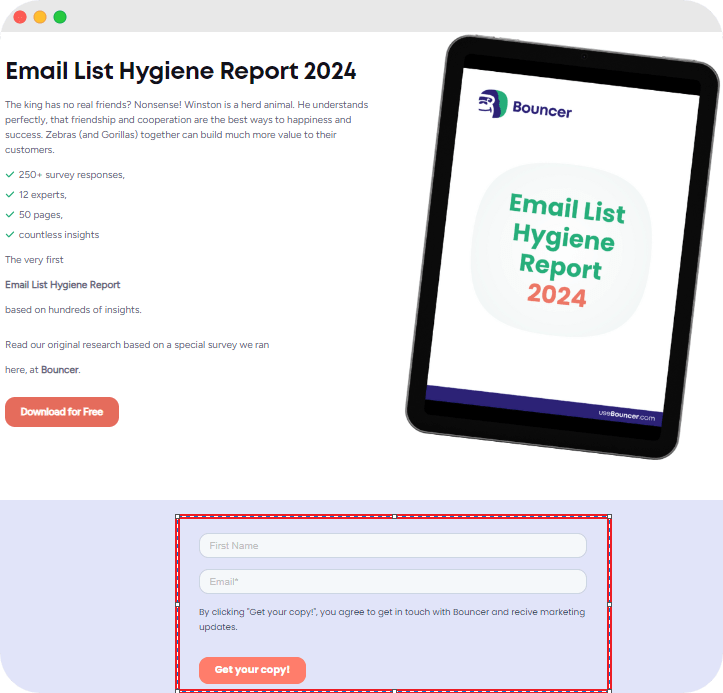Click the bold 'Email List Hygiene Report' text
Screen dimensions: 723x693
[x=63, y=285]
